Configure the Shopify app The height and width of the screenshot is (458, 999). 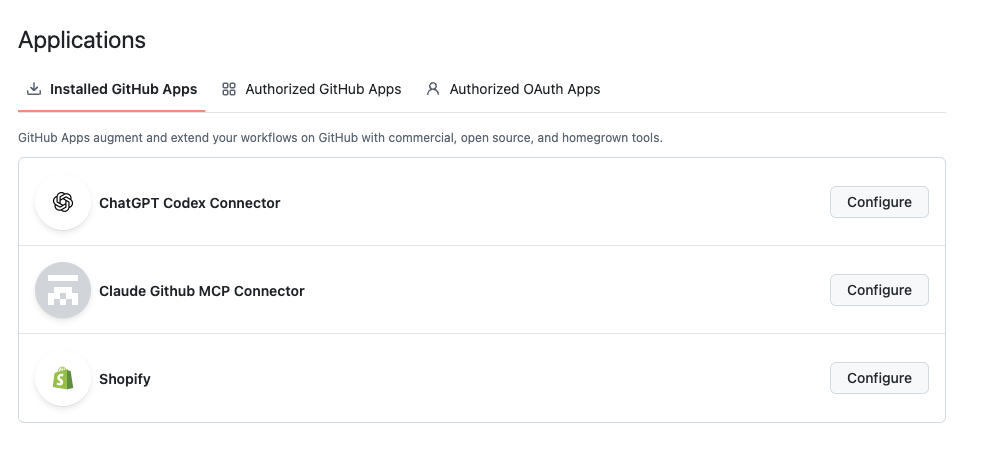pyautogui.click(x=879, y=378)
